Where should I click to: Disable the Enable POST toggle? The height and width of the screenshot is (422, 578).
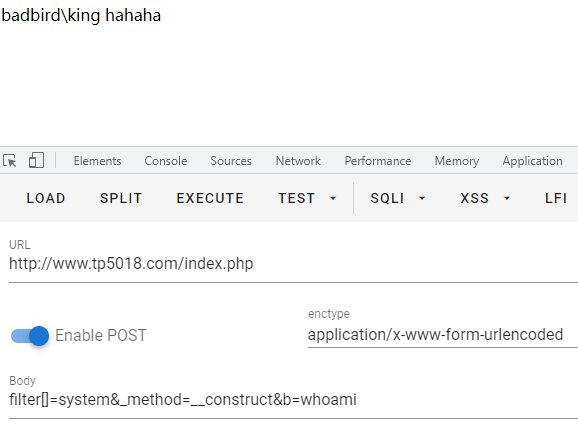tap(30, 336)
